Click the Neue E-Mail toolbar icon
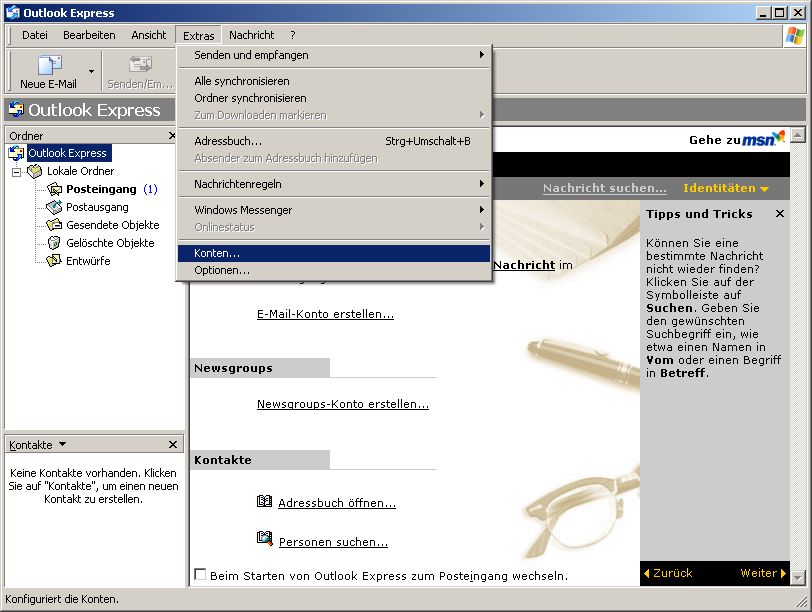Screen dimensions: 812x612 [x=48, y=66]
